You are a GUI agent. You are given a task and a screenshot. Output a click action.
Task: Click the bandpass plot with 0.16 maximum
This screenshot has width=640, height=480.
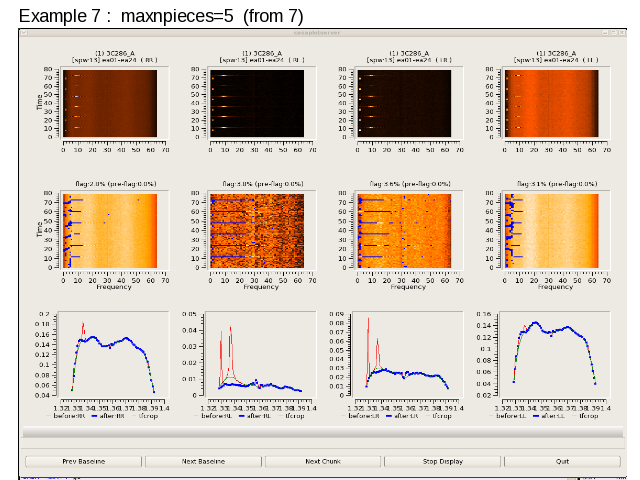555,354
